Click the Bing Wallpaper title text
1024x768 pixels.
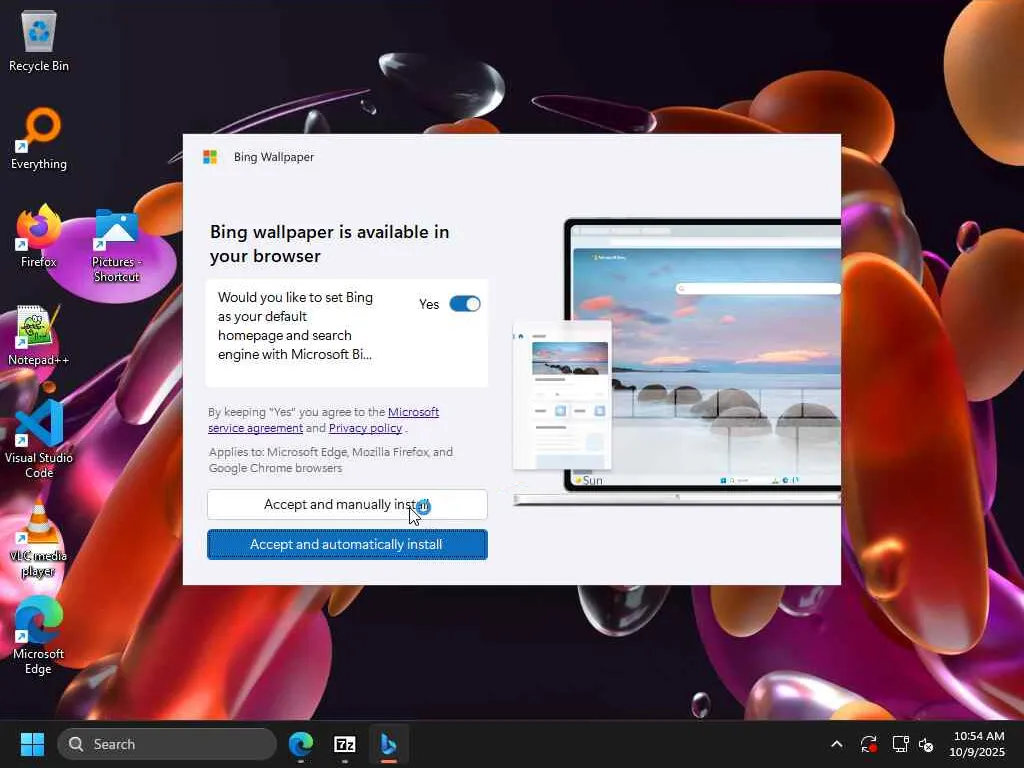coord(274,157)
